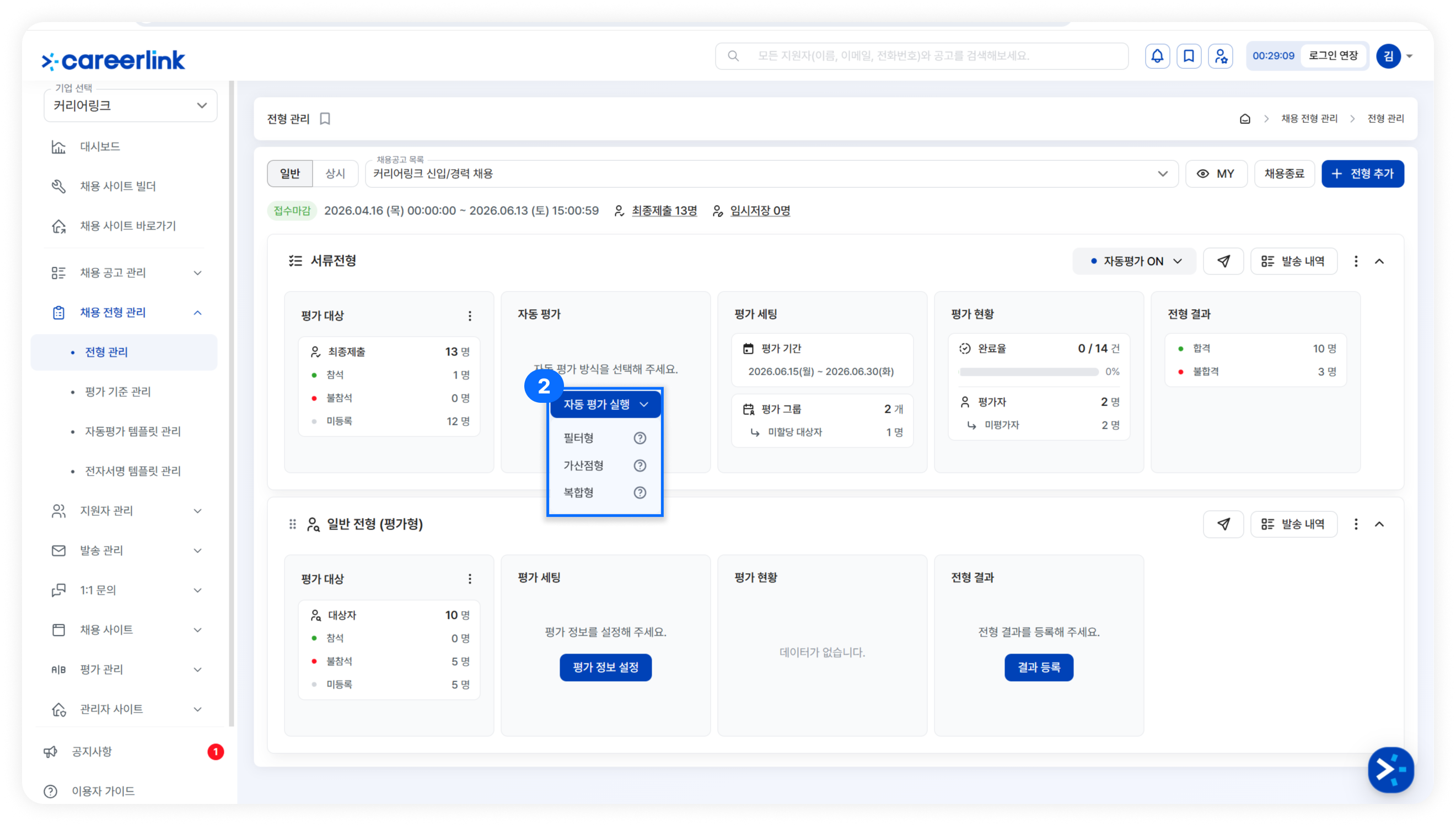Open 대시보드 from sidebar

pyautogui.click(x=123, y=147)
